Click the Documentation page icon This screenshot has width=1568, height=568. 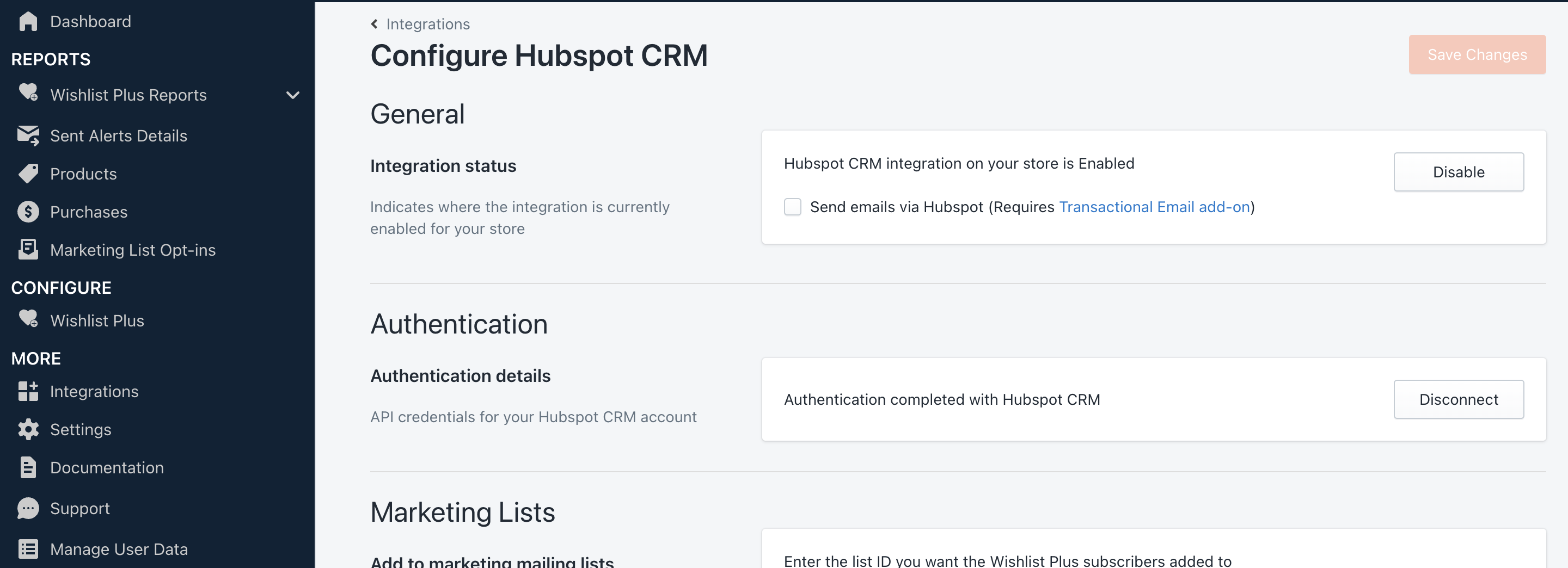[28, 468]
